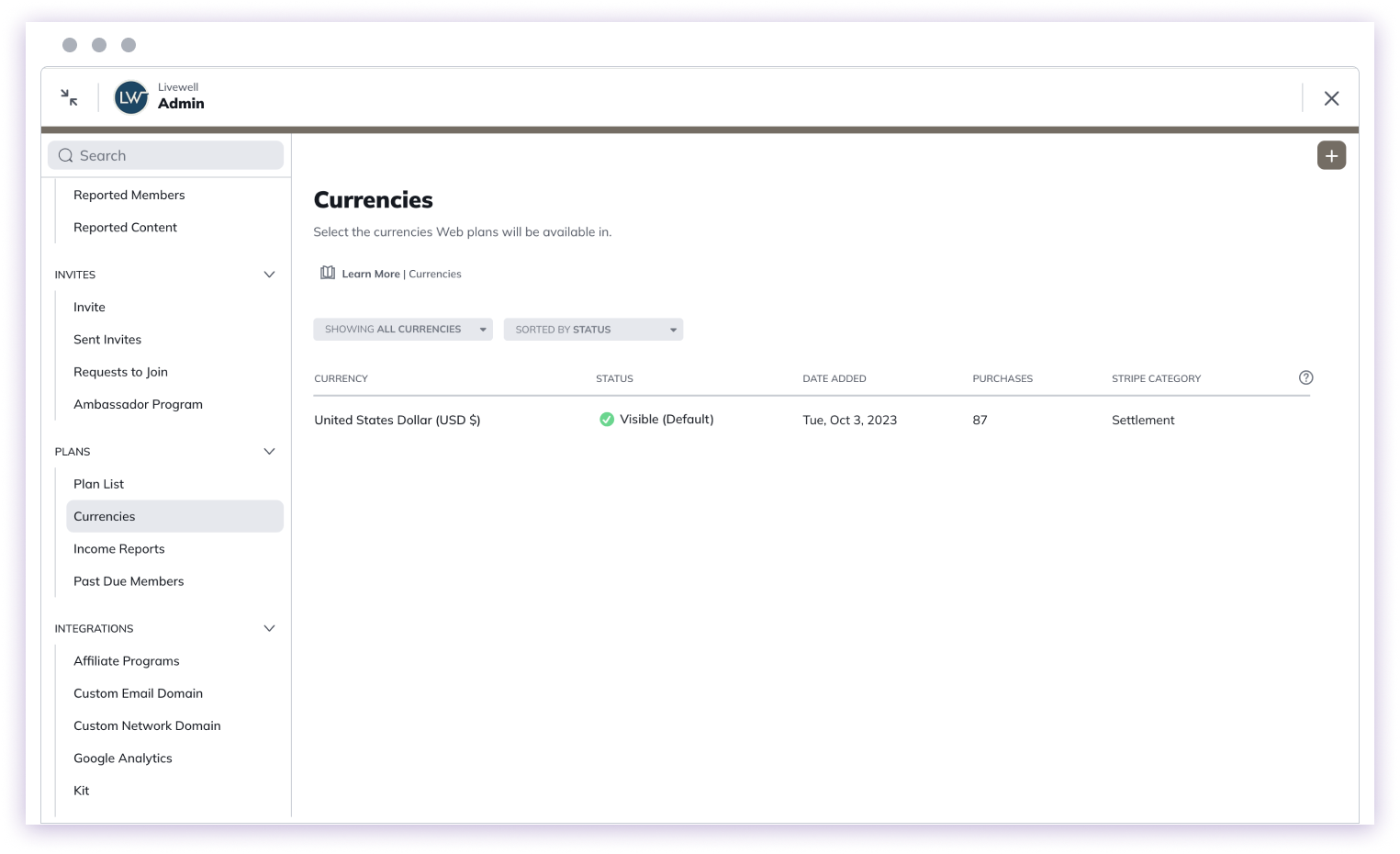
Task: Collapse the INVITES section
Action: tap(269, 274)
